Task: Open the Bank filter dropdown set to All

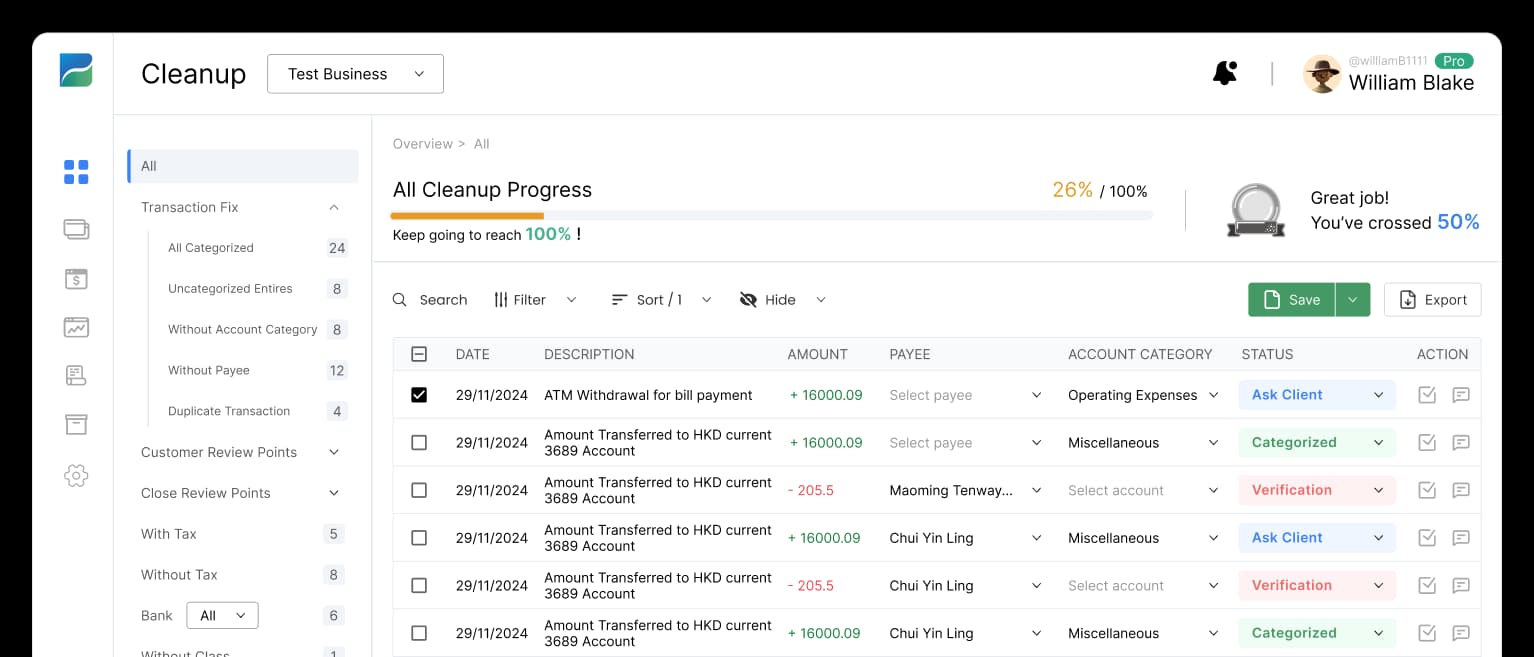Action: pyautogui.click(x=222, y=615)
